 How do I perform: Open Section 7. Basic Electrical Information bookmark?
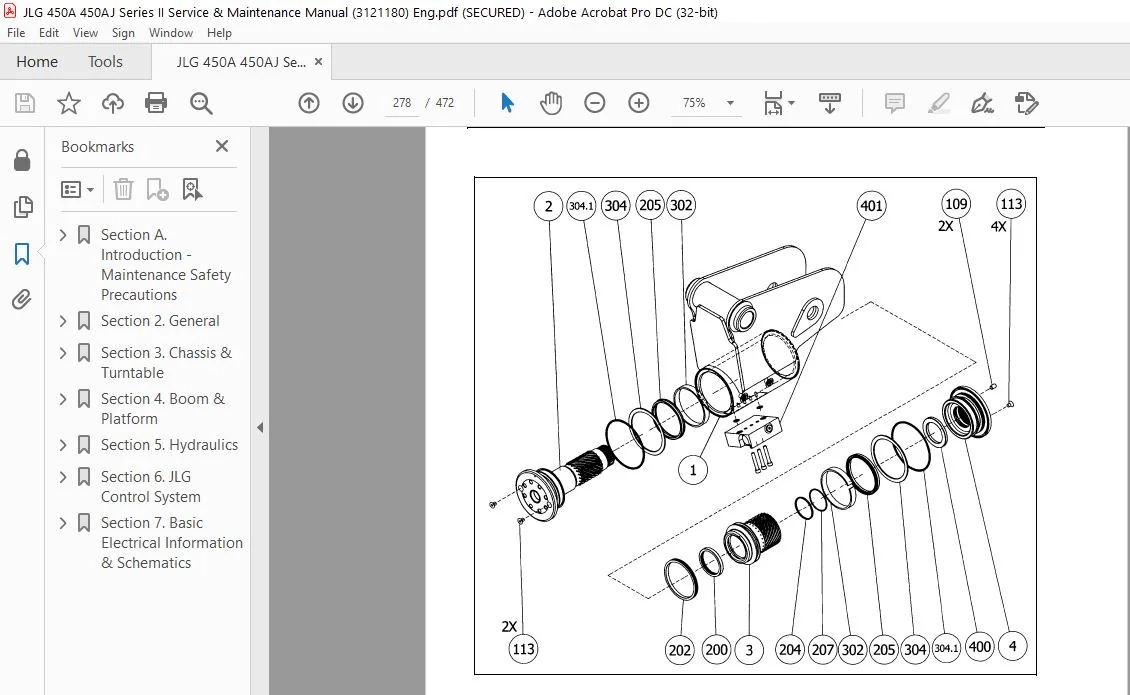172,543
